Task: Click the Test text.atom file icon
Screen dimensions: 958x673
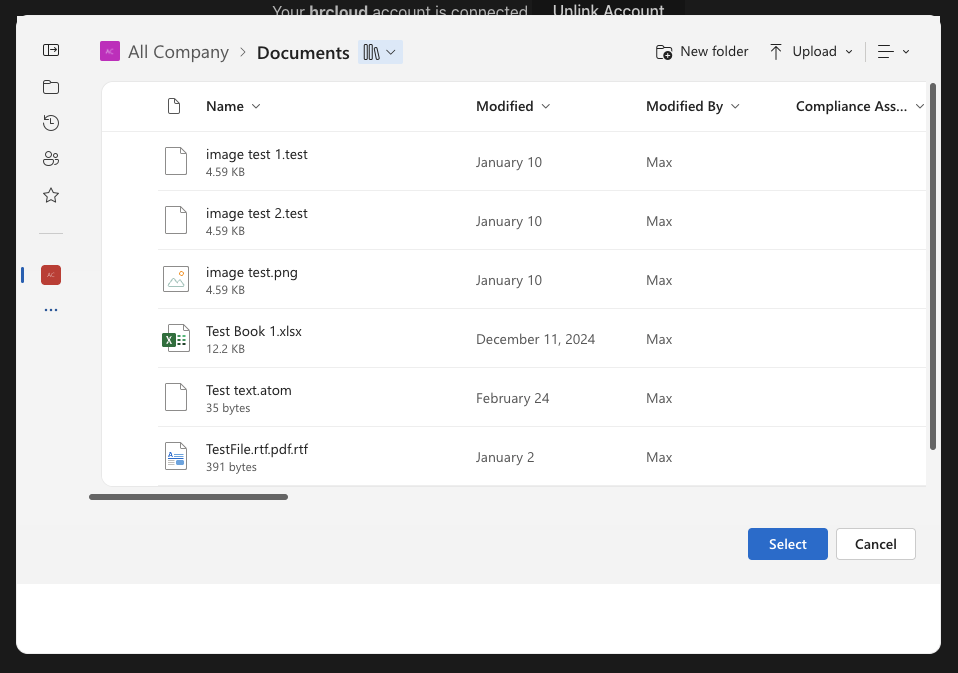Action: (176, 397)
